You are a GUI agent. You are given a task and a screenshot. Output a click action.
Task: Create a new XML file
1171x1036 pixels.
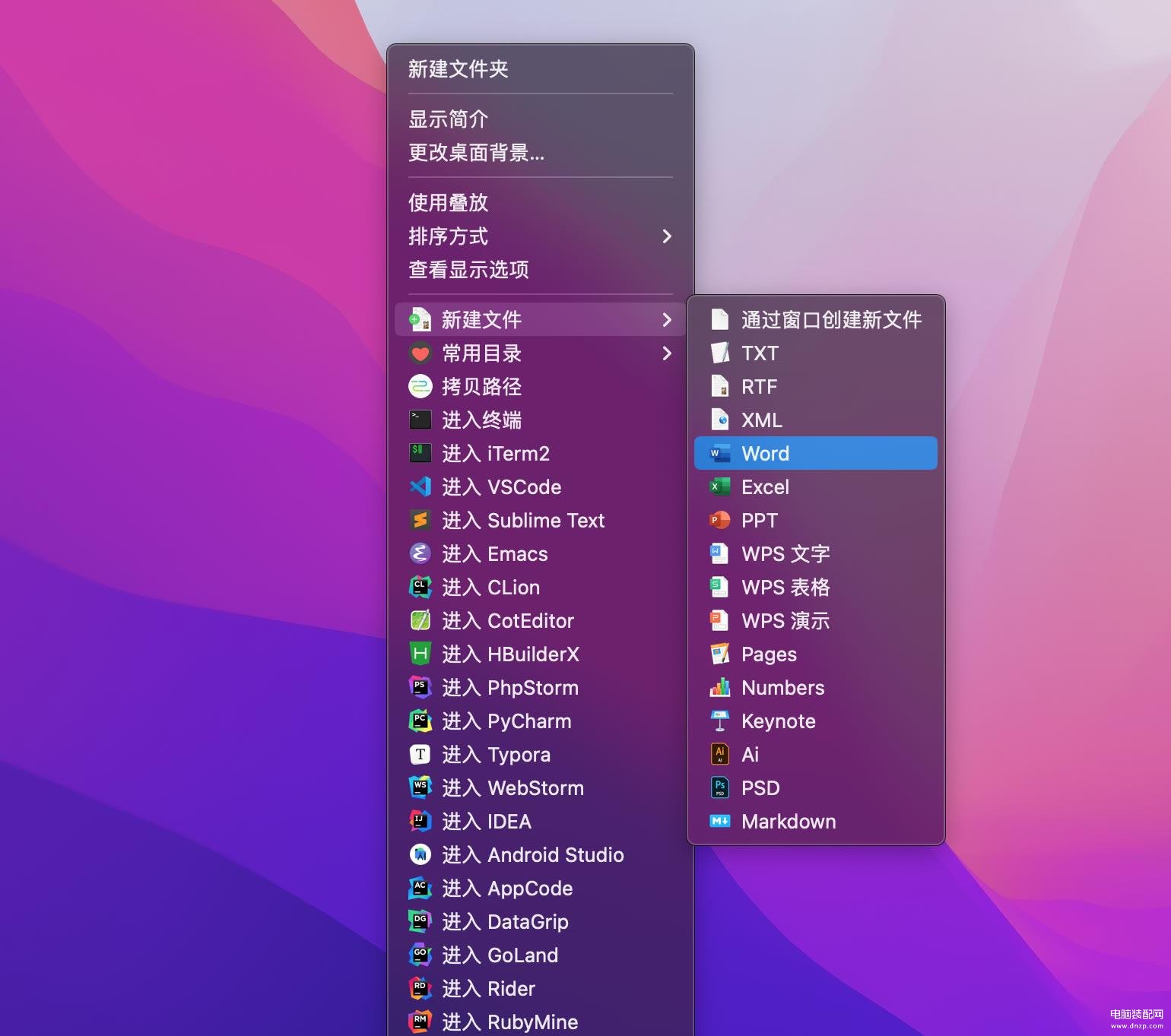[816, 420]
